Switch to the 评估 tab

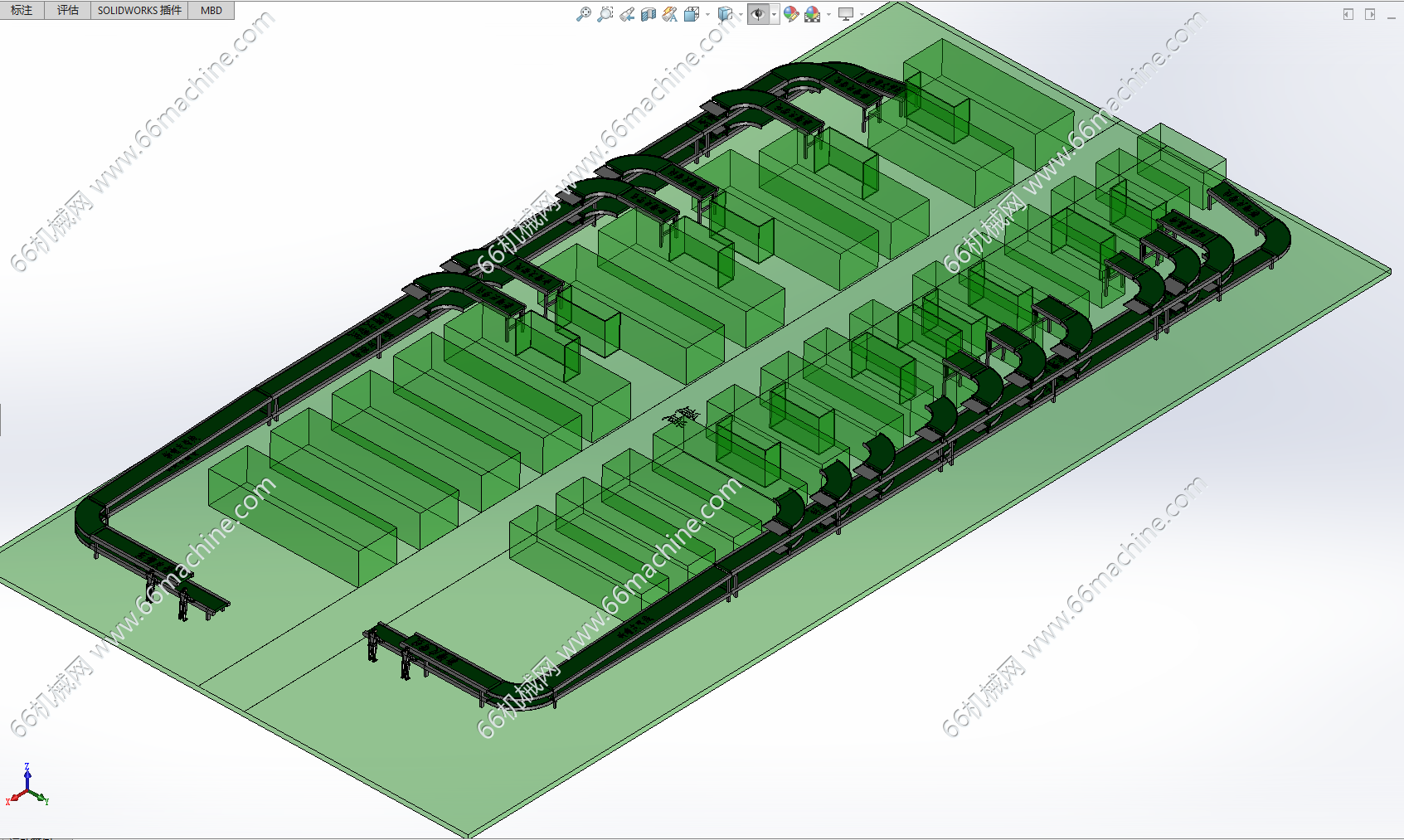[67, 10]
